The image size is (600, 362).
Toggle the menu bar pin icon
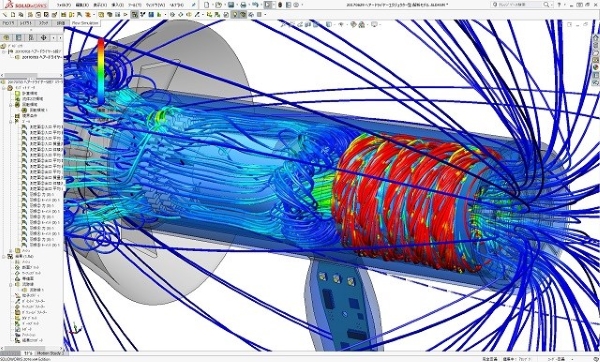pos(194,5)
